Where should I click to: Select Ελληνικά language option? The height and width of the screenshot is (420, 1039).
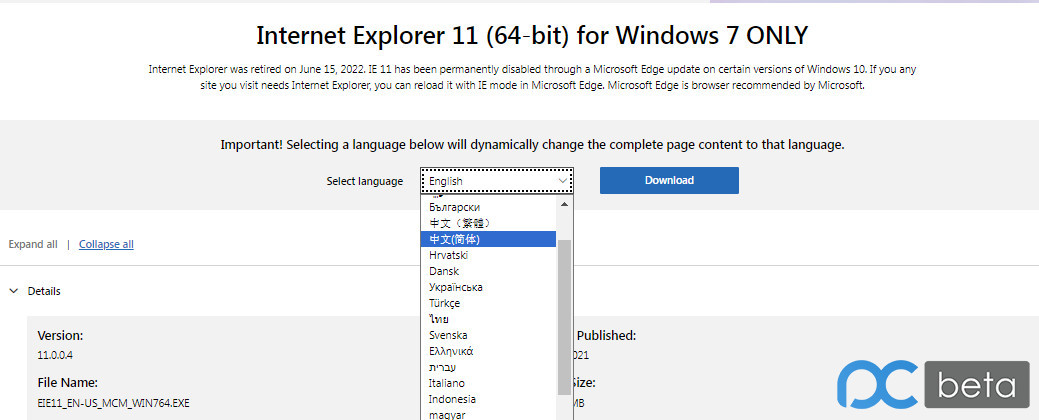488,351
